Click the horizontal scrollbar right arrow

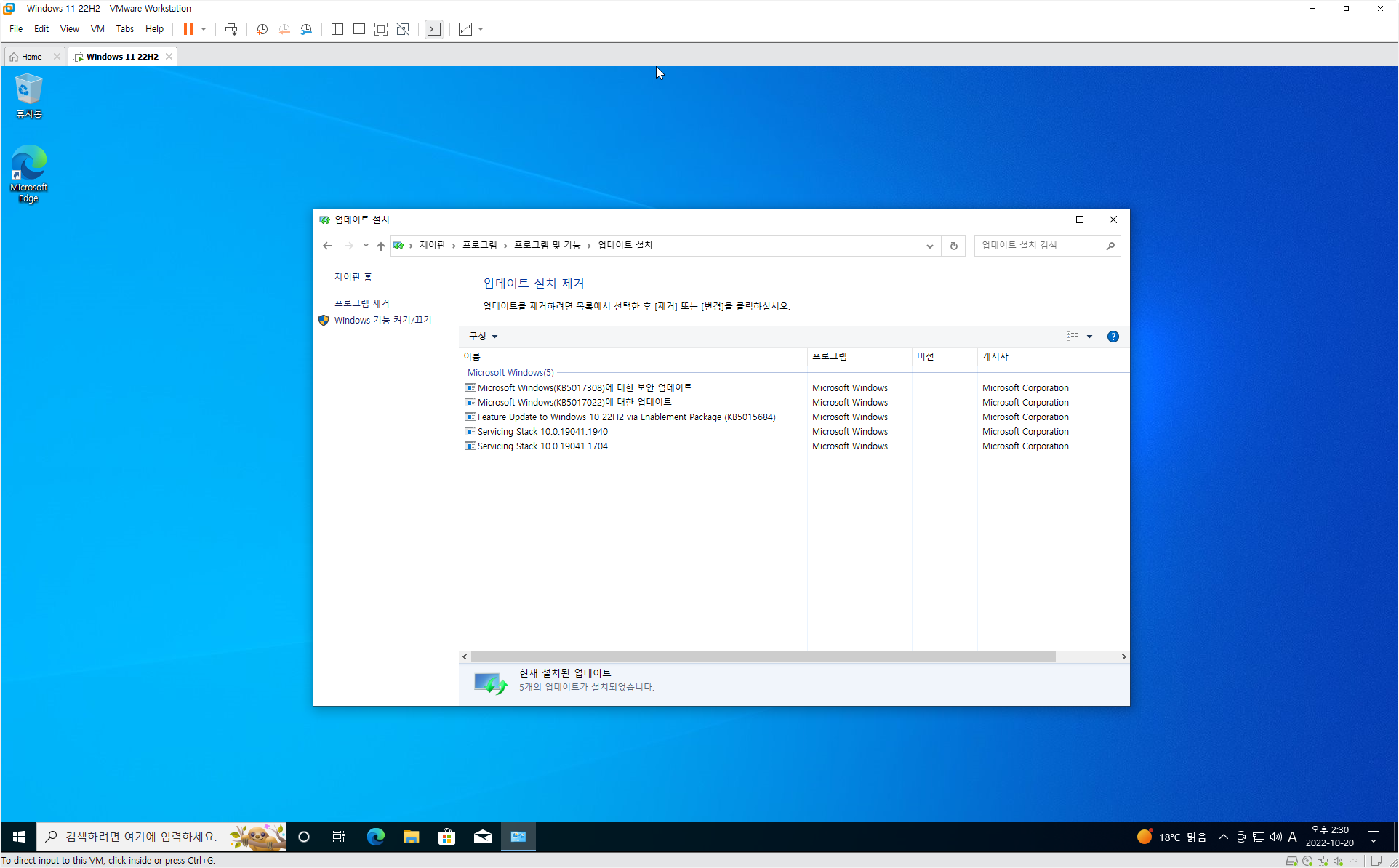[x=1123, y=656]
